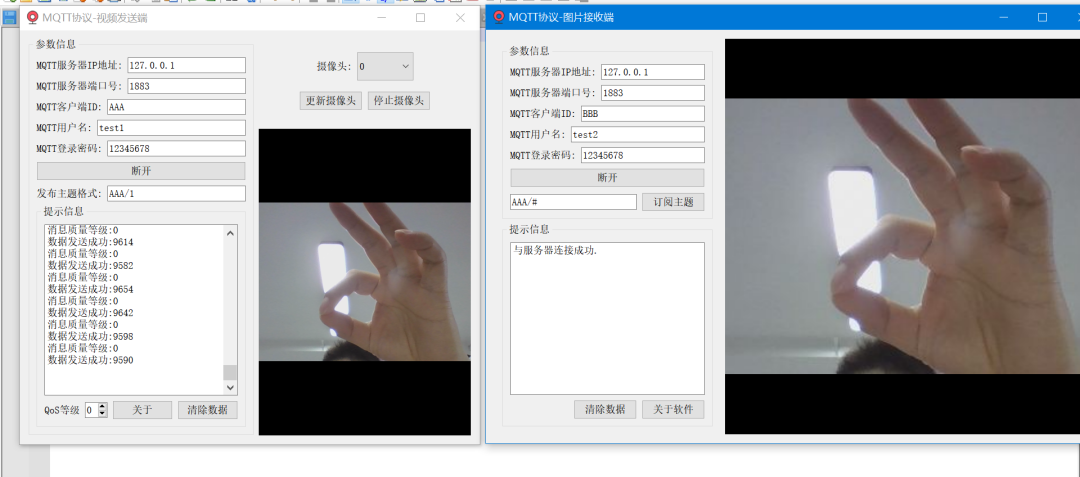Click the 更新摄像头 button

[x=331, y=100]
